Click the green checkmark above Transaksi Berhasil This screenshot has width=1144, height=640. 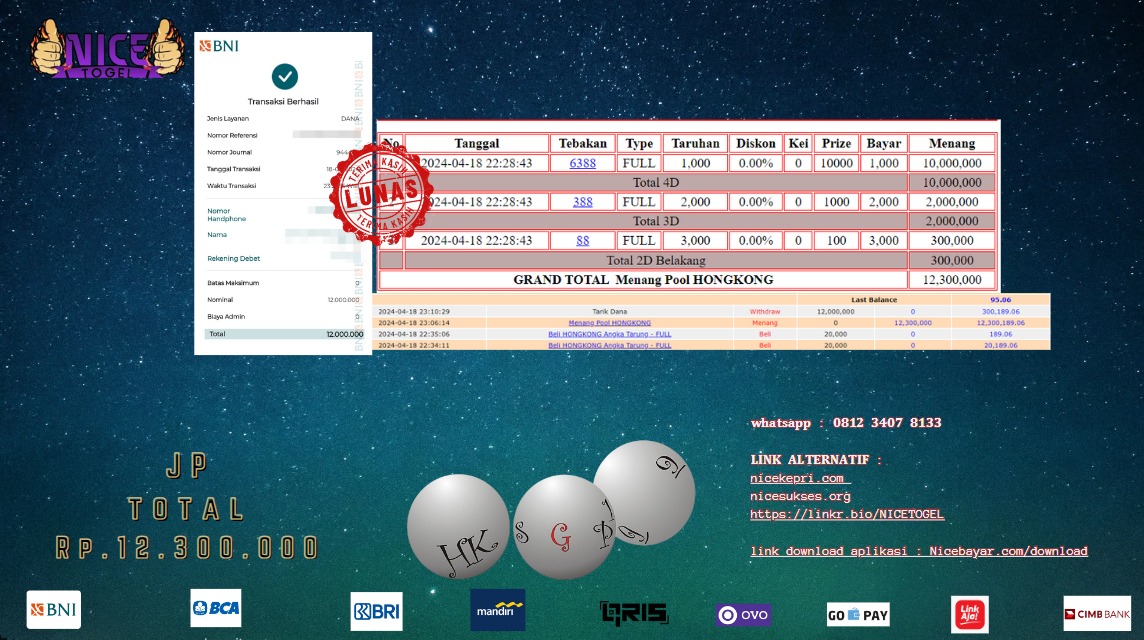[285, 76]
